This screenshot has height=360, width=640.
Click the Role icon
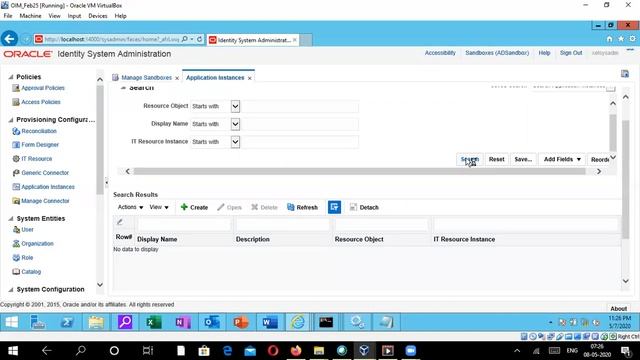tap(16, 258)
